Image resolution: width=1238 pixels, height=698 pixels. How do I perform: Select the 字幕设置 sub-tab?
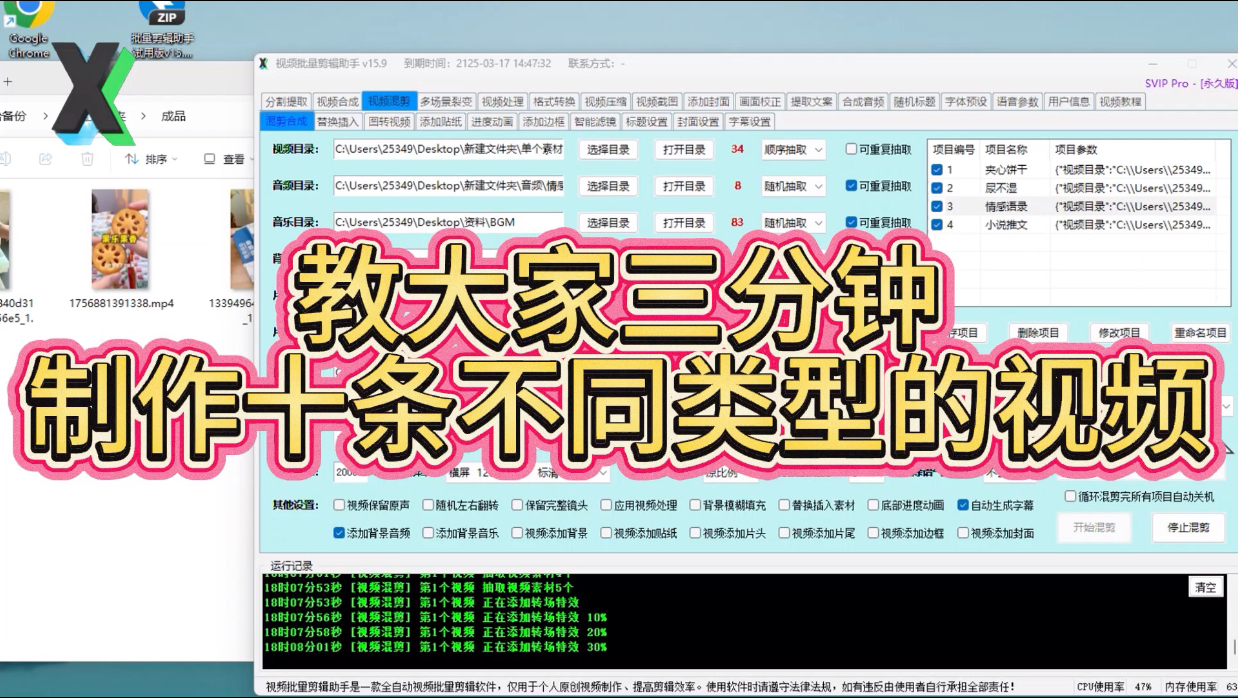[x=749, y=122]
